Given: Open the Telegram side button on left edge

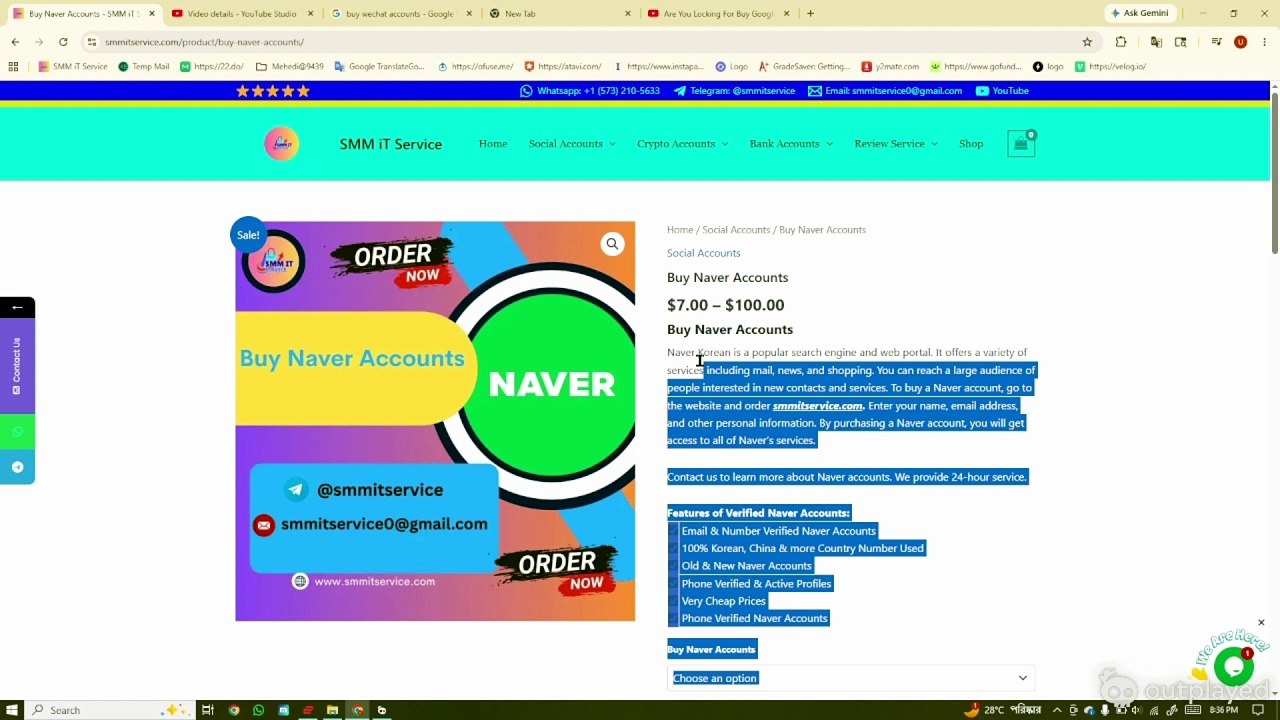Looking at the screenshot, I should coord(17,467).
